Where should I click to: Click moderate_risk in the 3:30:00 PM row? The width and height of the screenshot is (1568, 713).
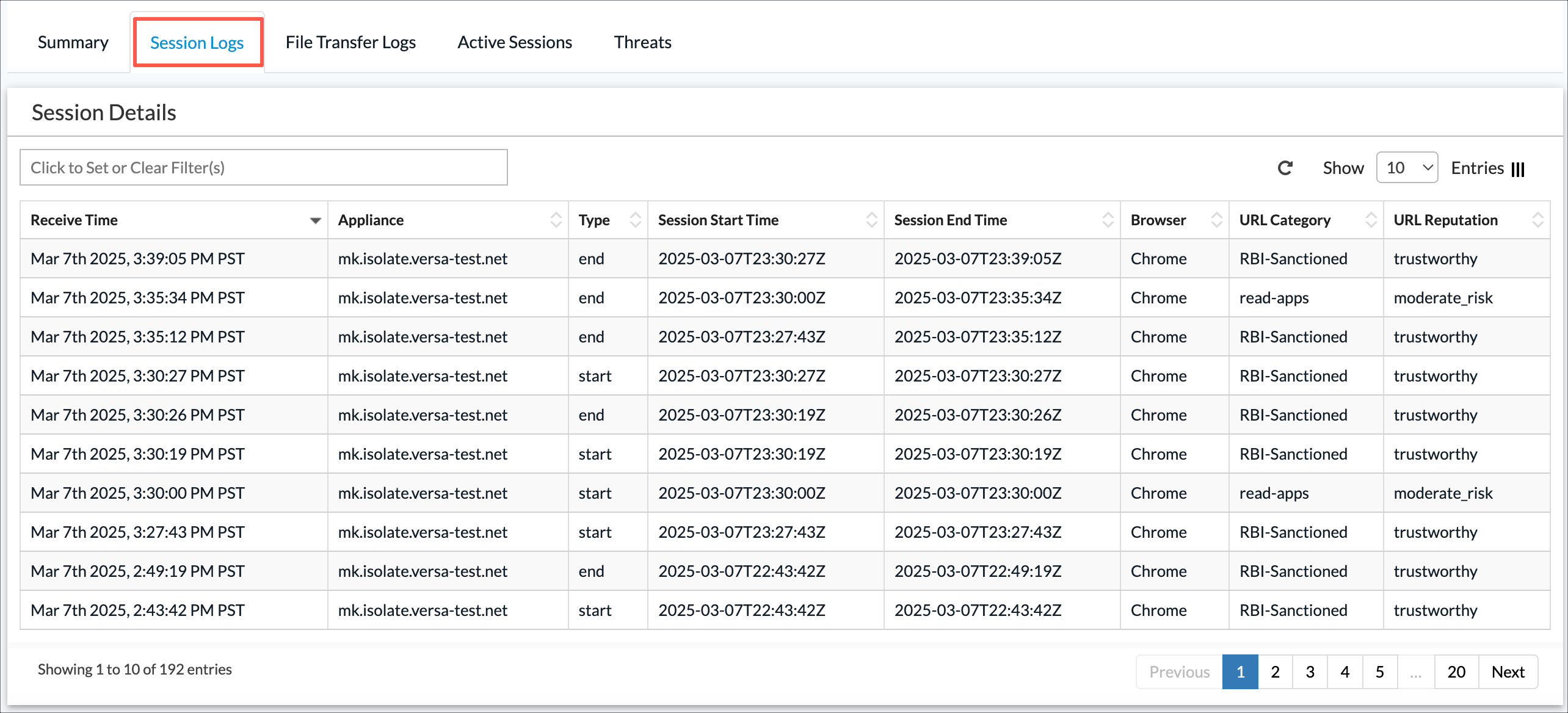coord(1443,493)
